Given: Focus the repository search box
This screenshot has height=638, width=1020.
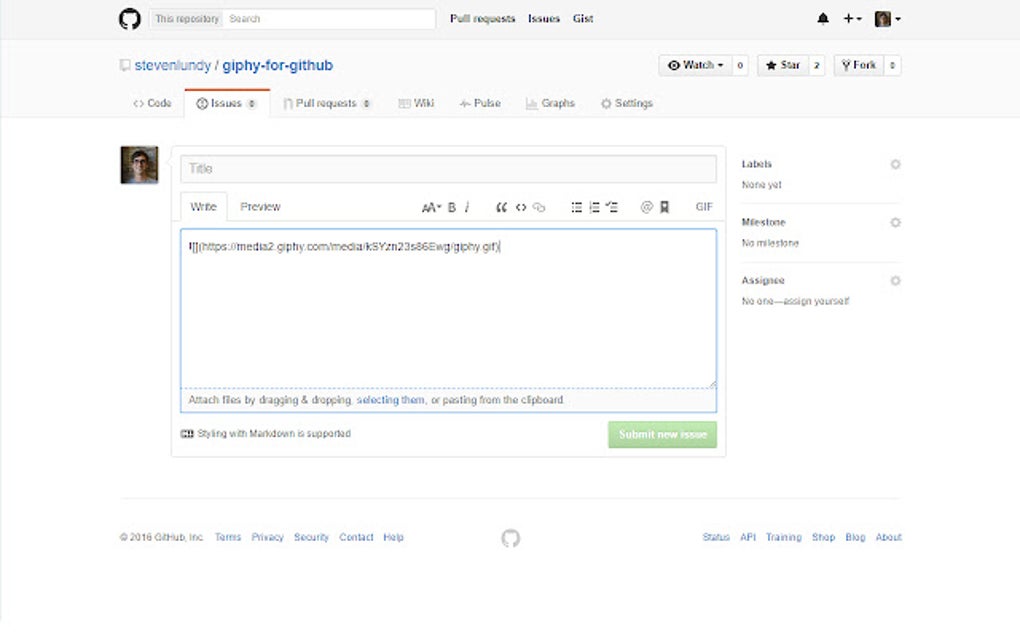Looking at the screenshot, I should (x=329, y=19).
